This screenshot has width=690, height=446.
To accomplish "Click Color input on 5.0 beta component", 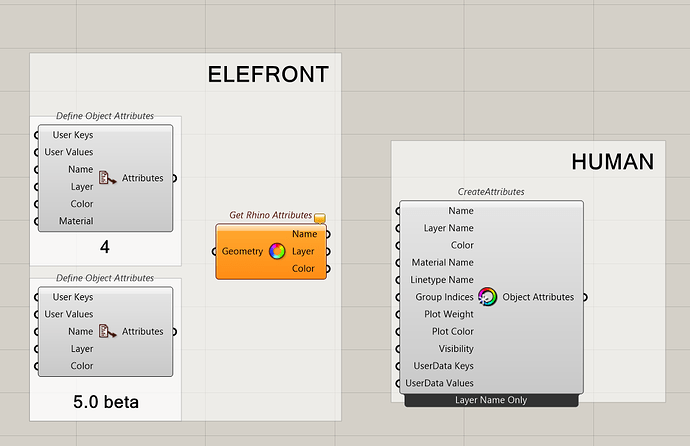I will point(82,366).
